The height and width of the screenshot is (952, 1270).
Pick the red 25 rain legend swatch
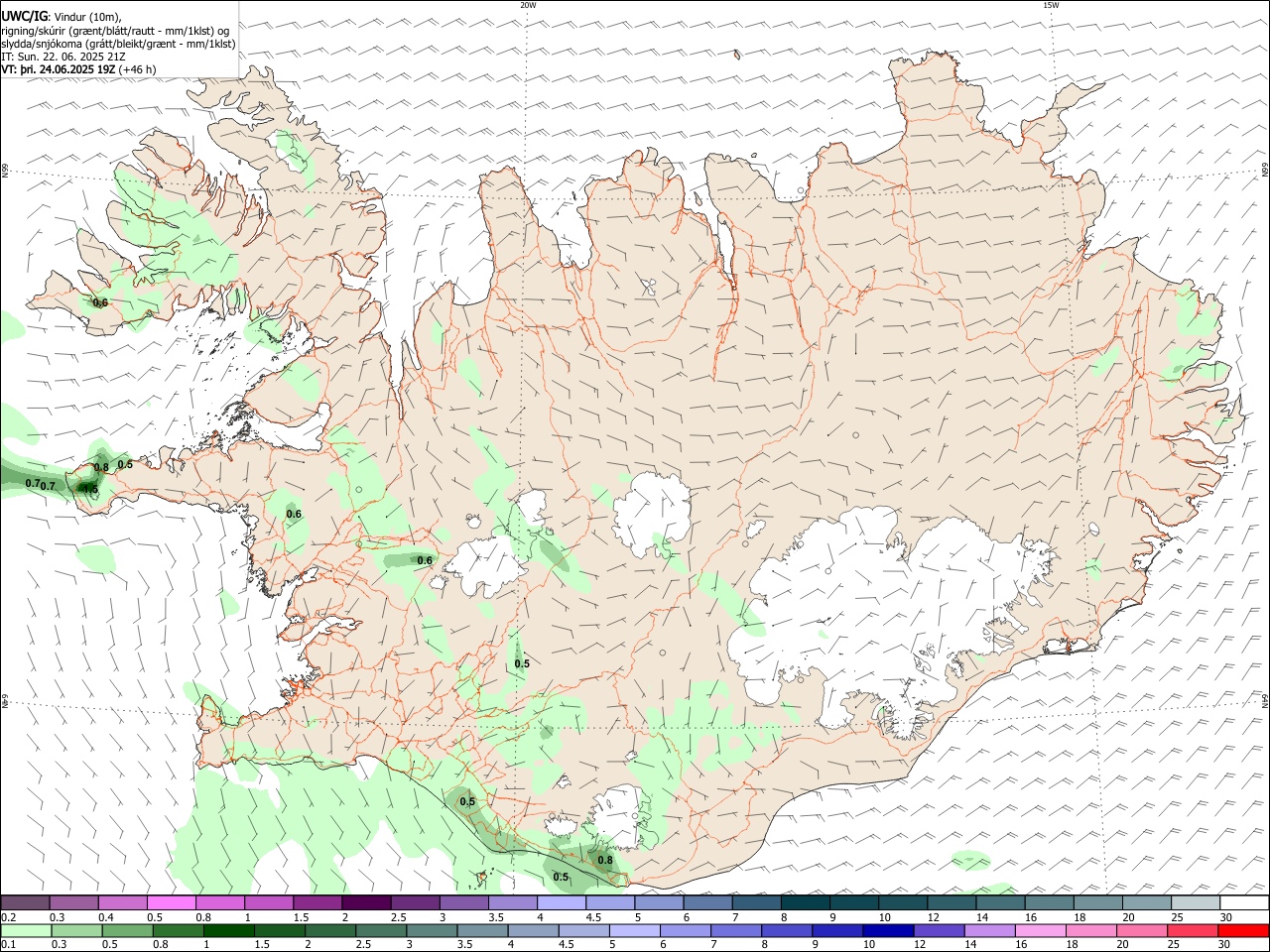tap(1193, 930)
